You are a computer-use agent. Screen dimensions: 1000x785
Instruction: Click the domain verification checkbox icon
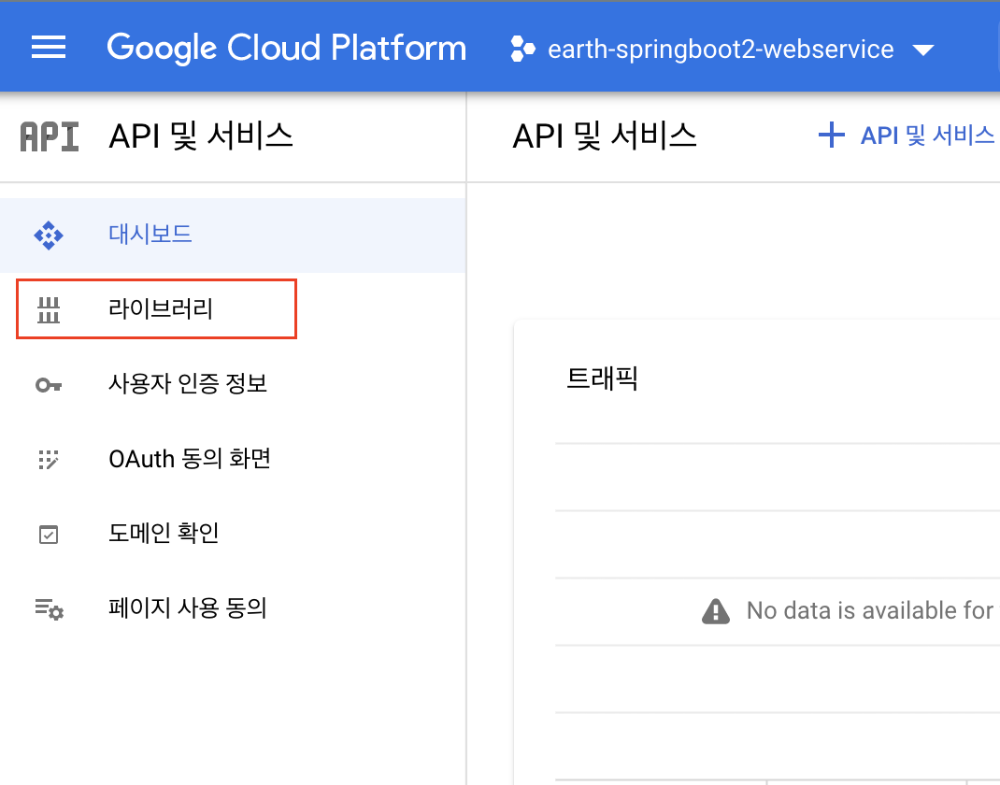pos(48,534)
